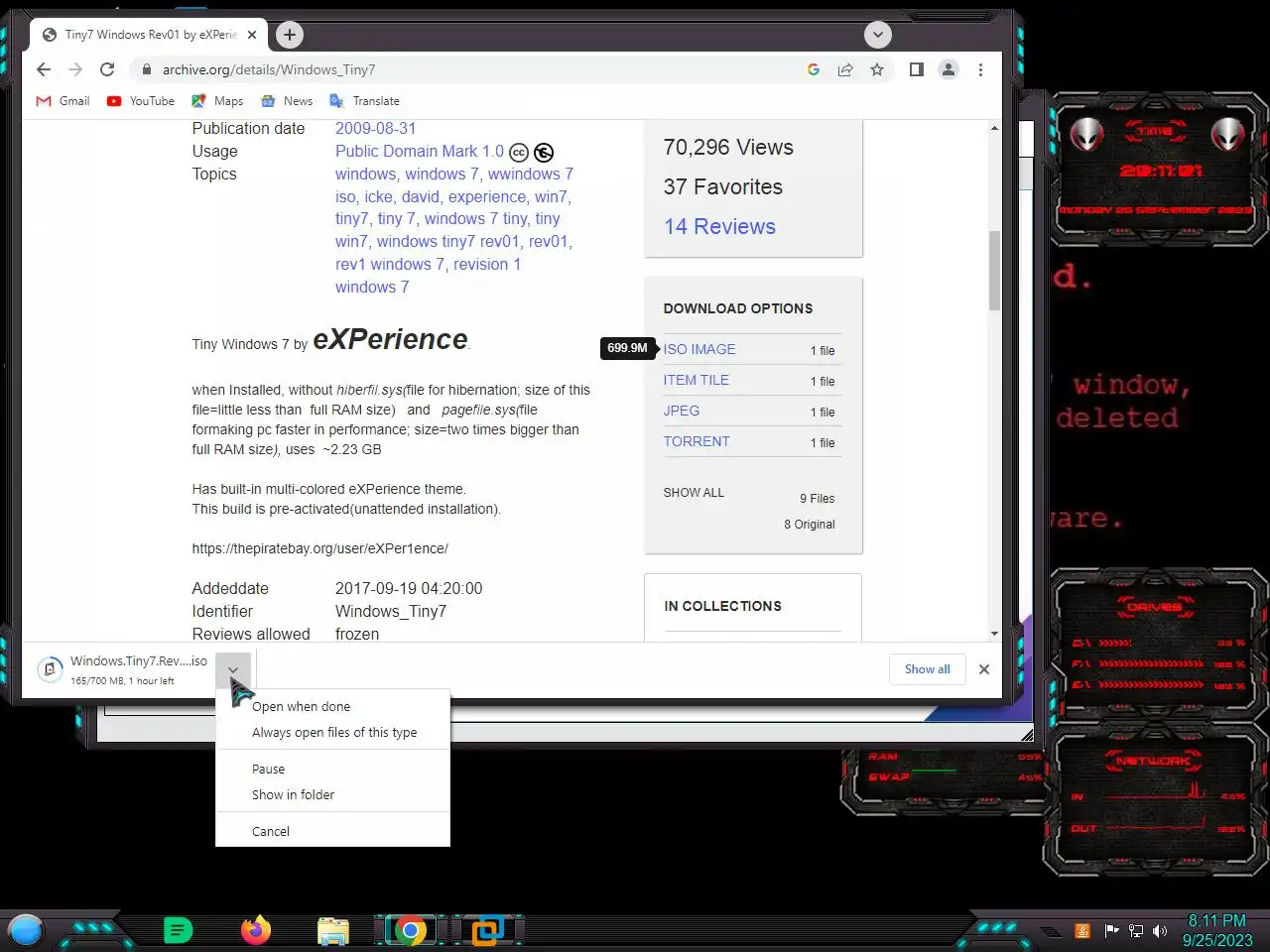
Task: Open the TORRENT download link
Action: pyautogui.click(x=697, y=441)
